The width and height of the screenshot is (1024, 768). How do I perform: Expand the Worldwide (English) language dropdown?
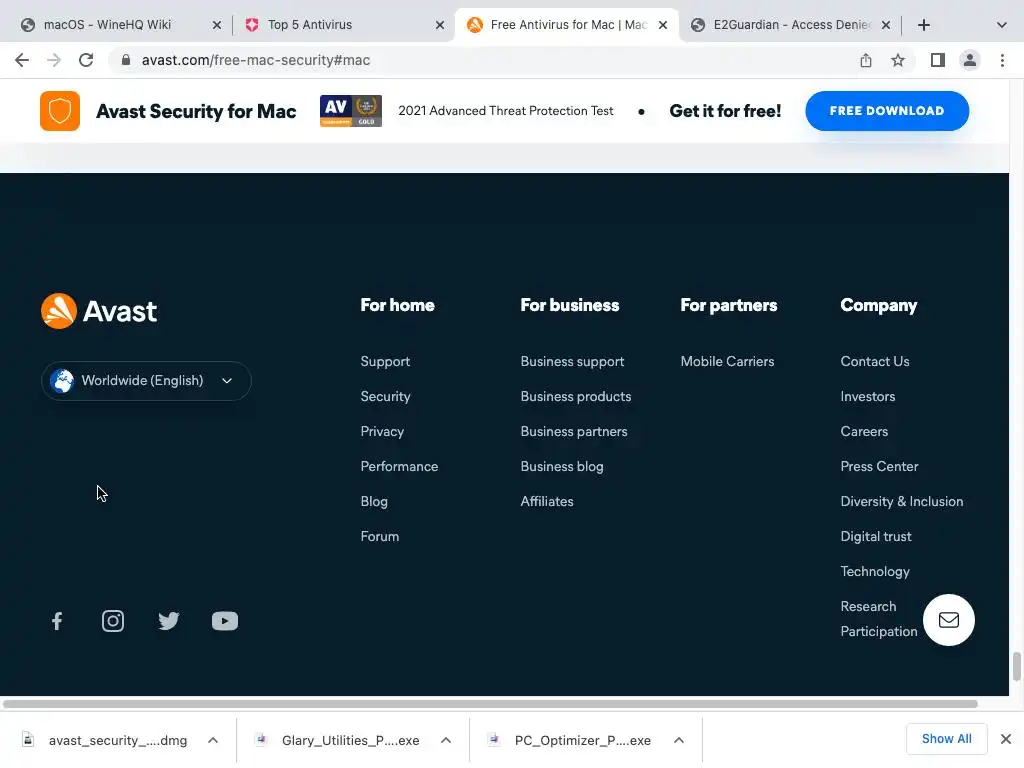146,381
